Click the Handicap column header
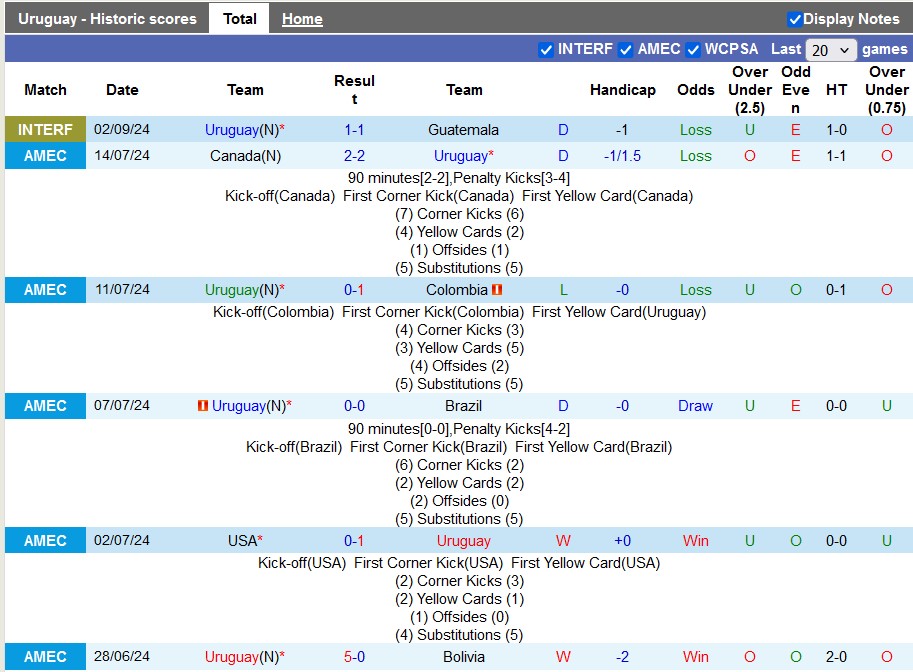The image size is (913, 672). coord(622,90)
